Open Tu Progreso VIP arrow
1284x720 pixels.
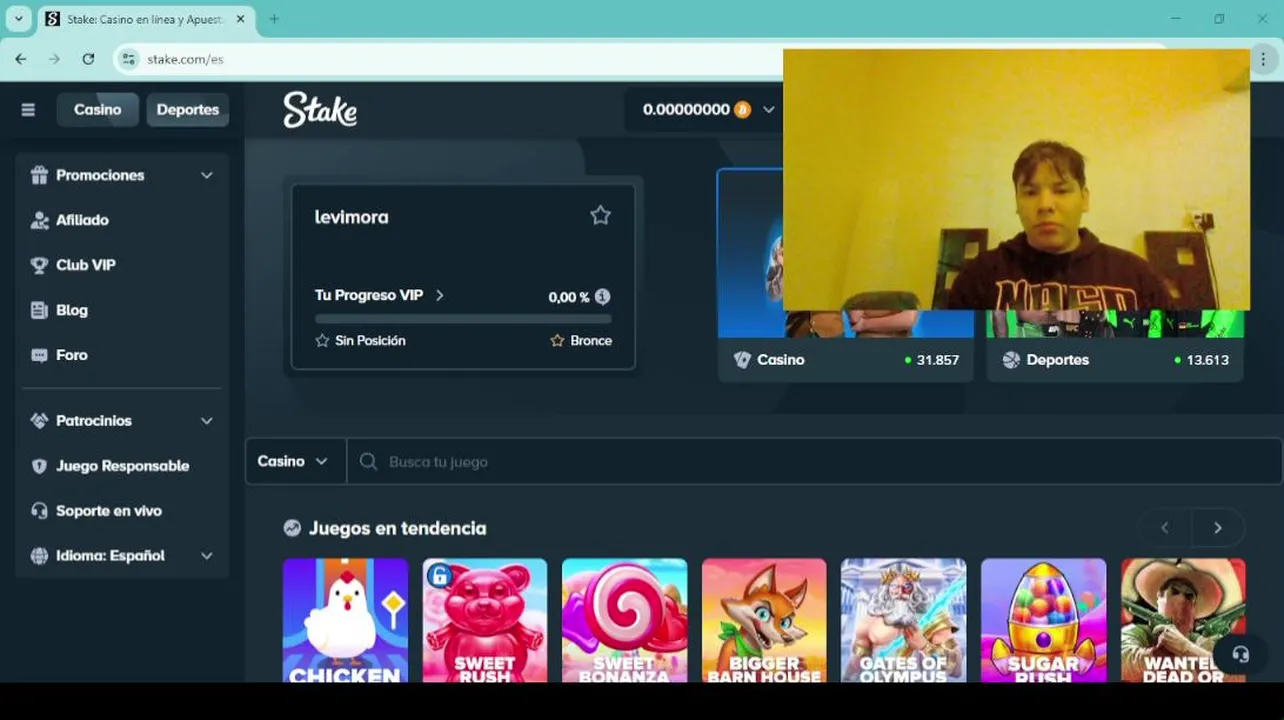pos(440,295)
